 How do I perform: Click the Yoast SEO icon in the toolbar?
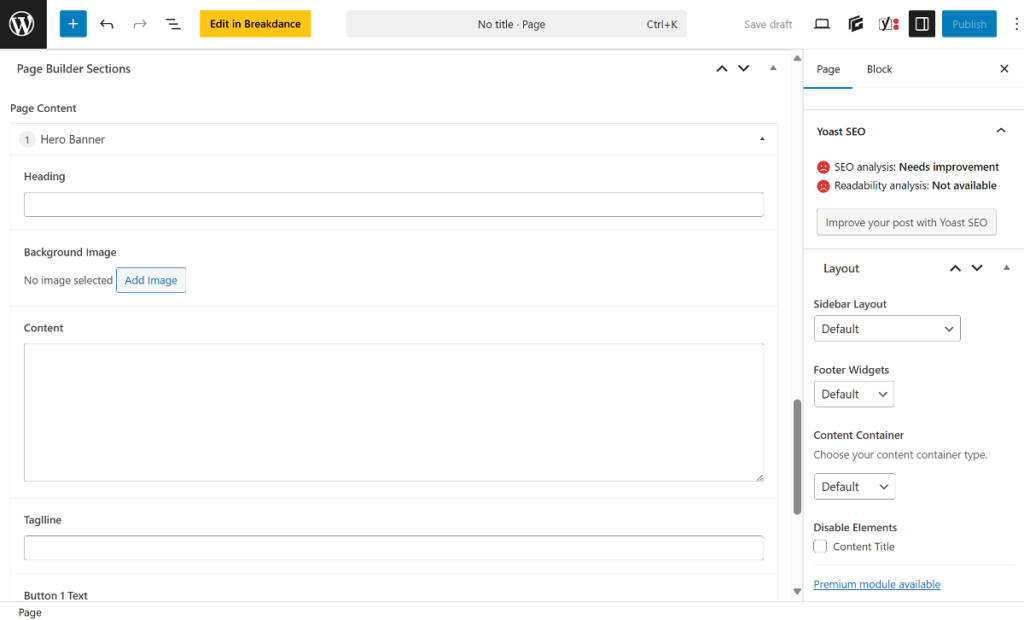point(888,23)
